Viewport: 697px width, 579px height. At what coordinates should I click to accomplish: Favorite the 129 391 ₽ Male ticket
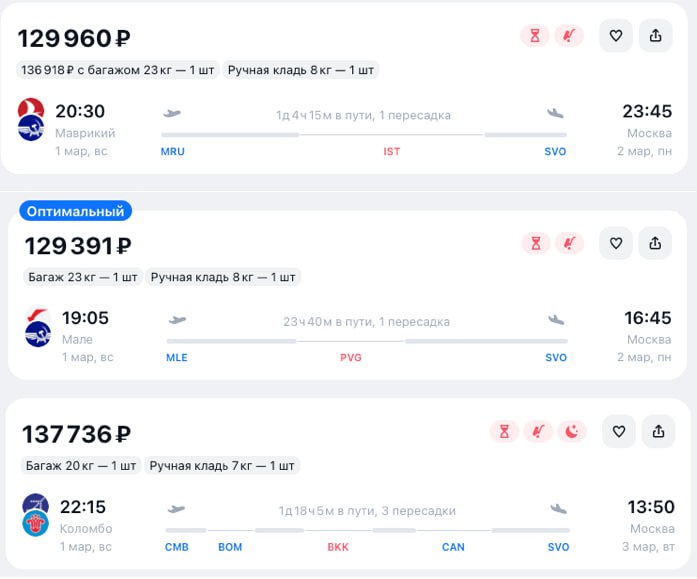click(x=616, y=243)
